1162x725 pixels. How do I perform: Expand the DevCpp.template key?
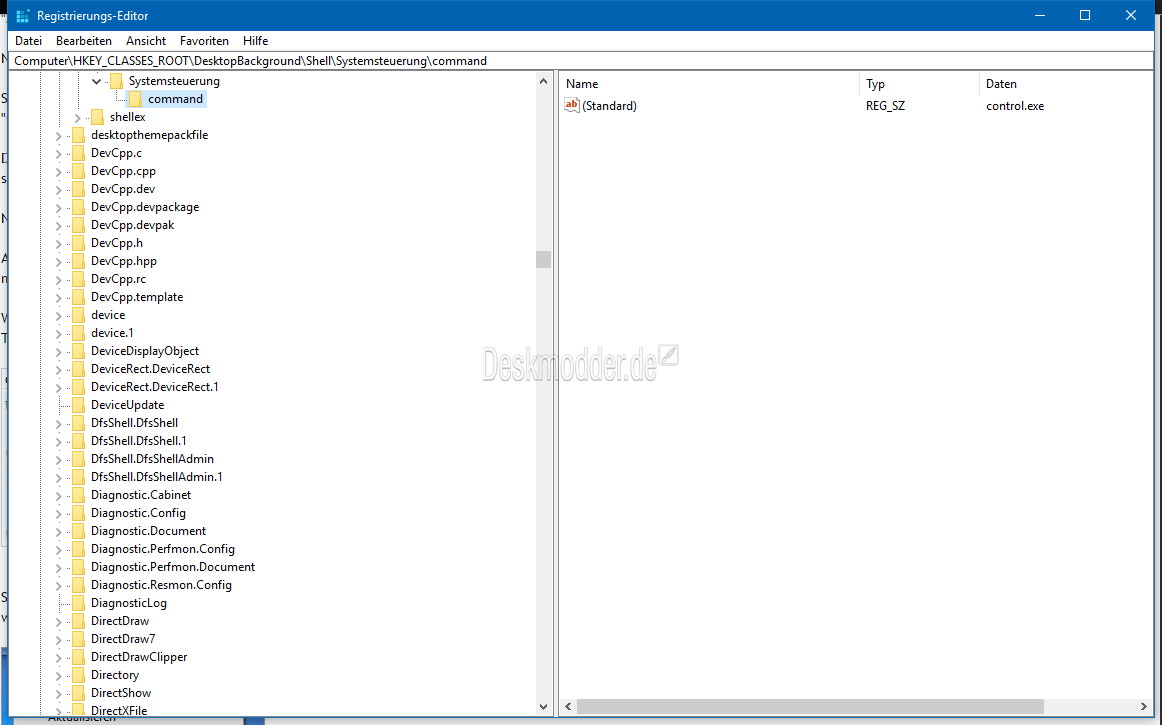(59, 297)
